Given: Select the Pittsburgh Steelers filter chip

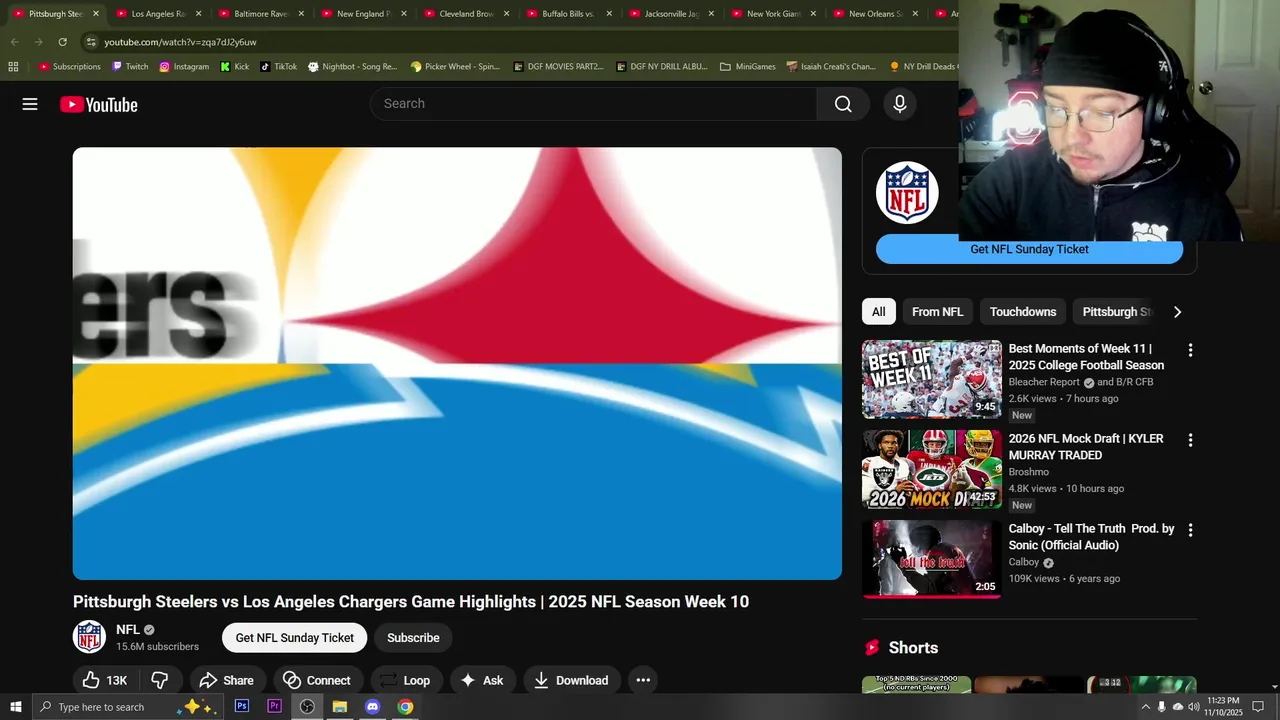Looking at the screenshot, I should (x=1116, y=312).
